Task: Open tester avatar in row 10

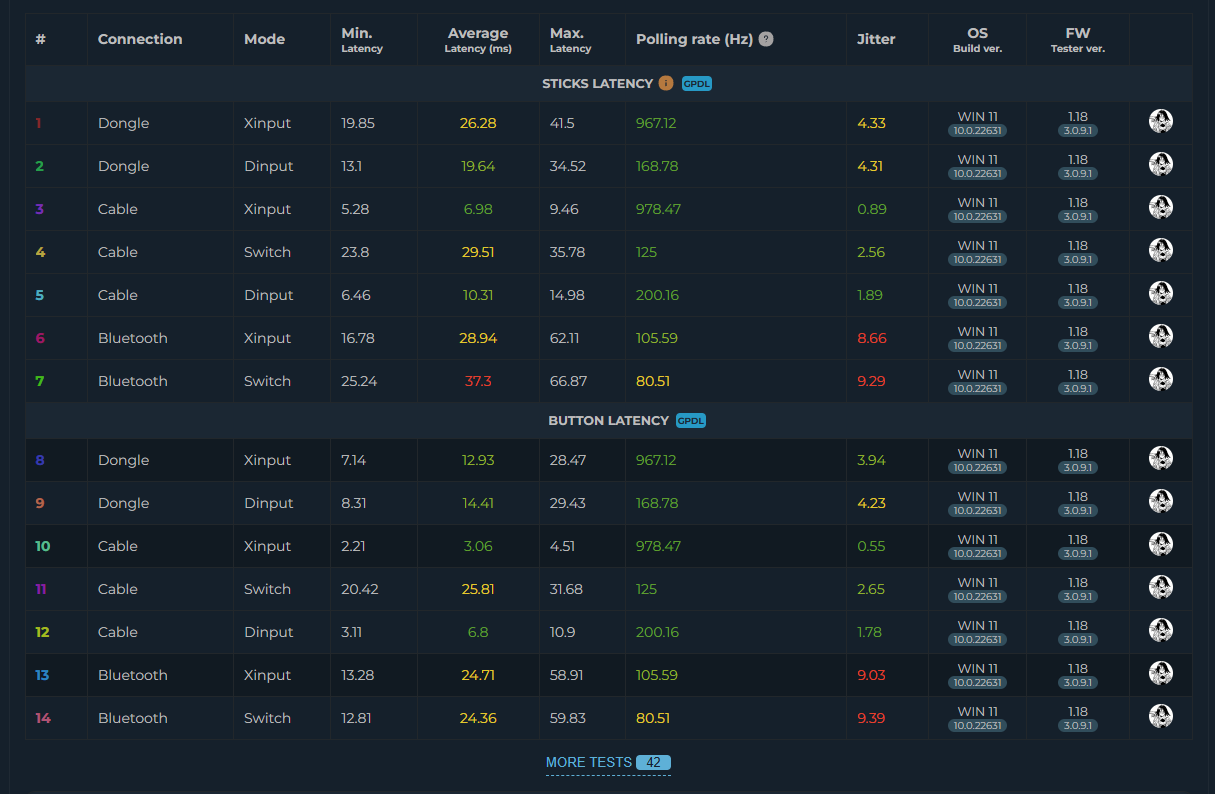Action: [x=1161, y=545]
